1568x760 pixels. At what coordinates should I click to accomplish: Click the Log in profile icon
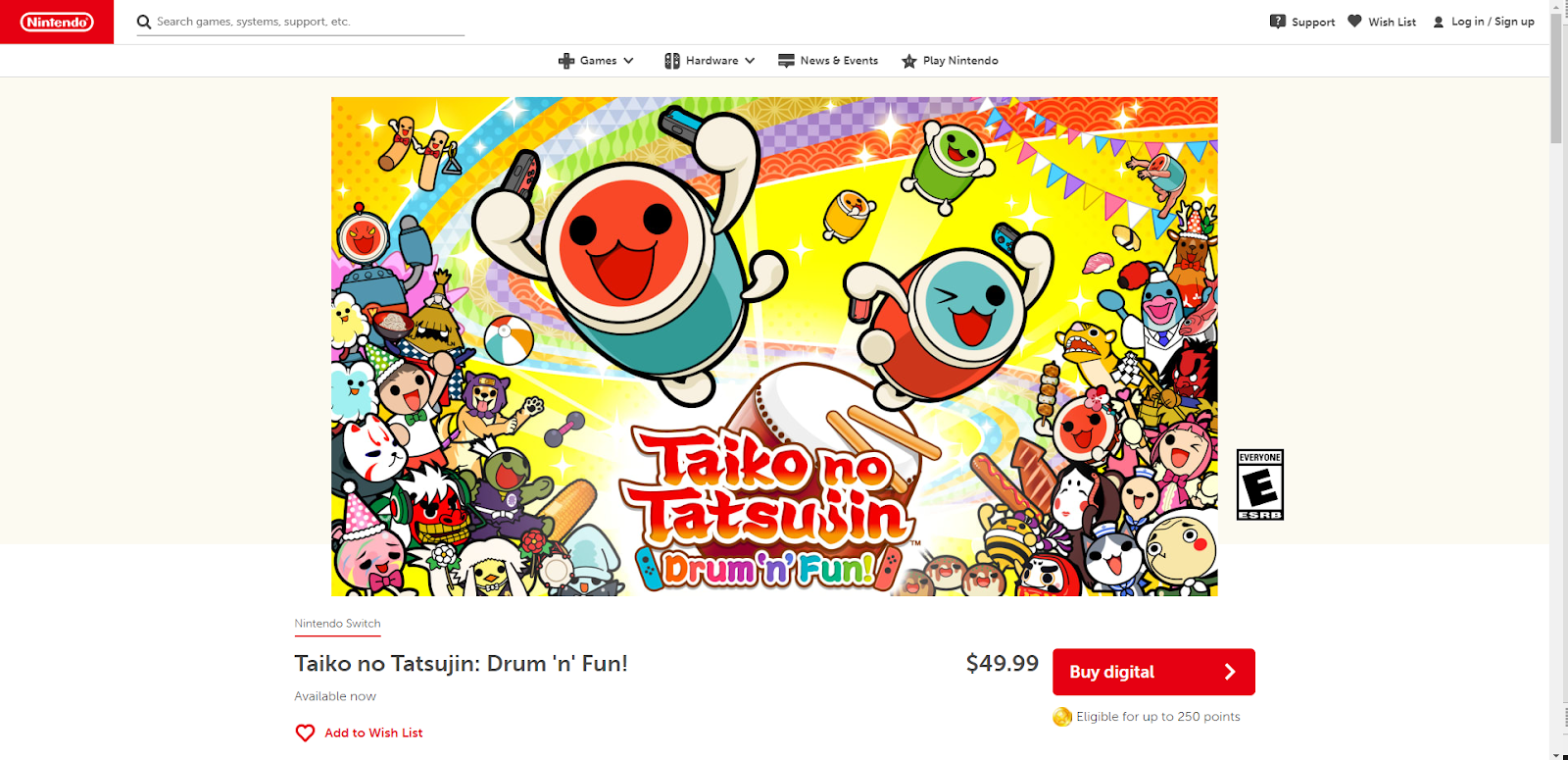1439,22
